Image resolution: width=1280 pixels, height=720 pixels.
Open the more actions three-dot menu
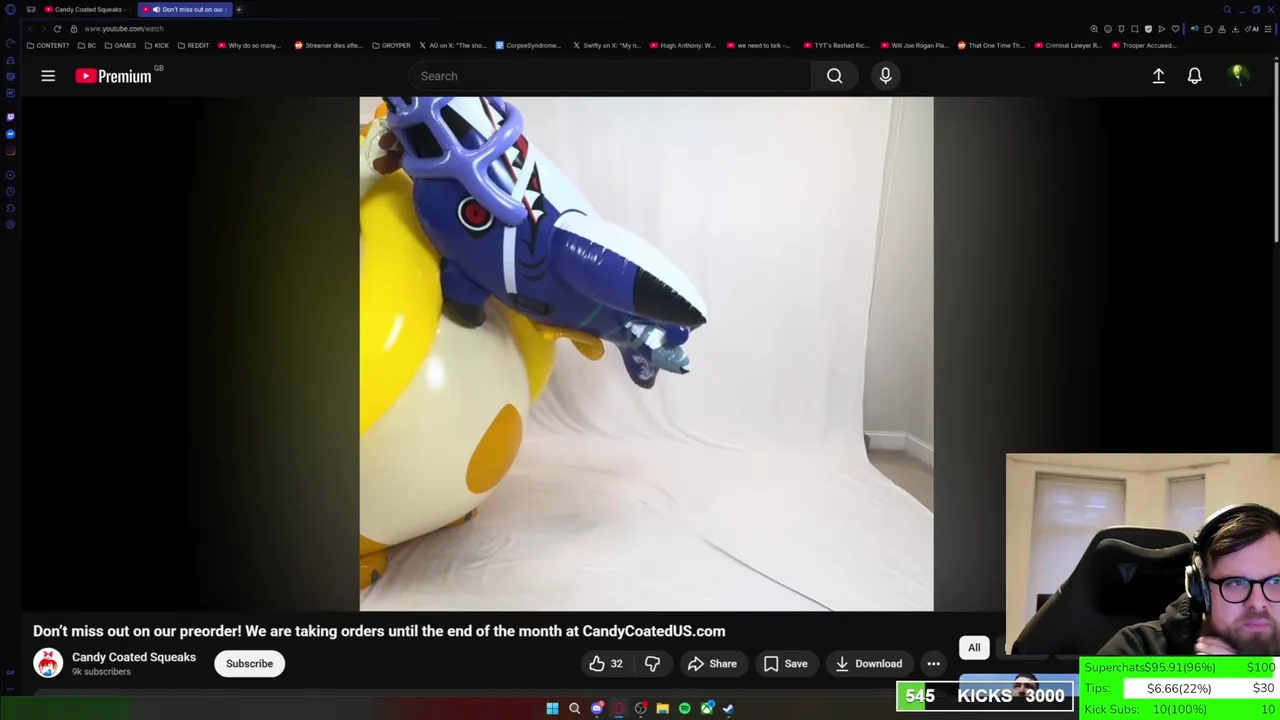(x=933, y=663)
